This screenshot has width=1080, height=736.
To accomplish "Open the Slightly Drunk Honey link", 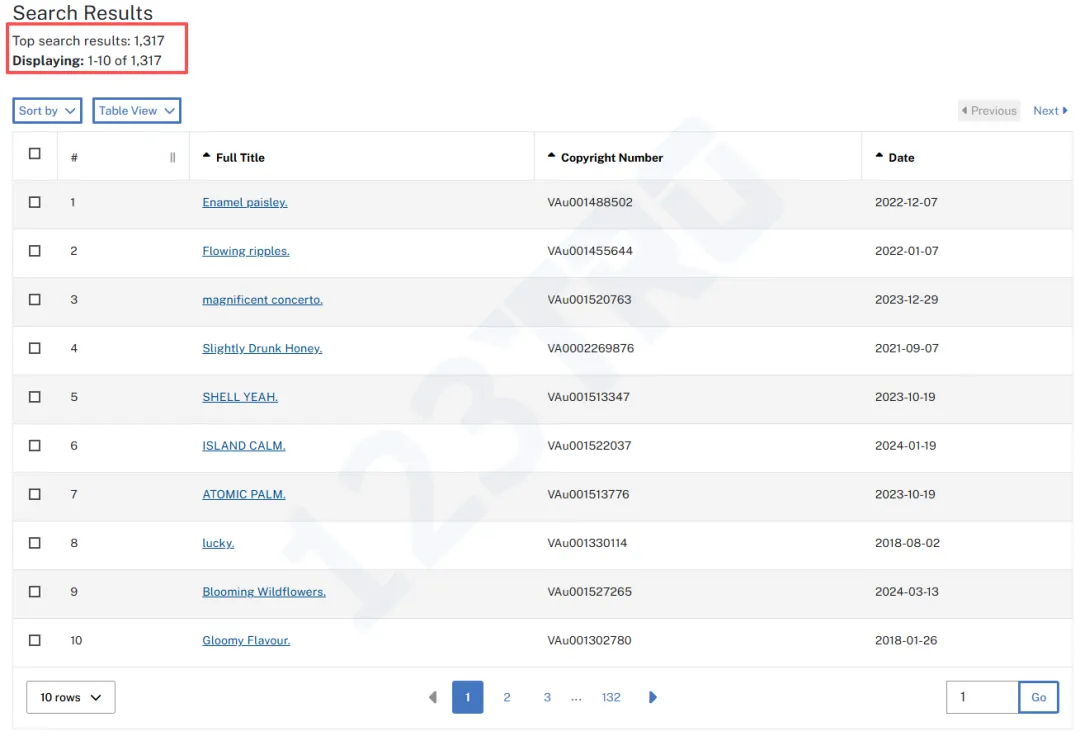I will point(262,348).
